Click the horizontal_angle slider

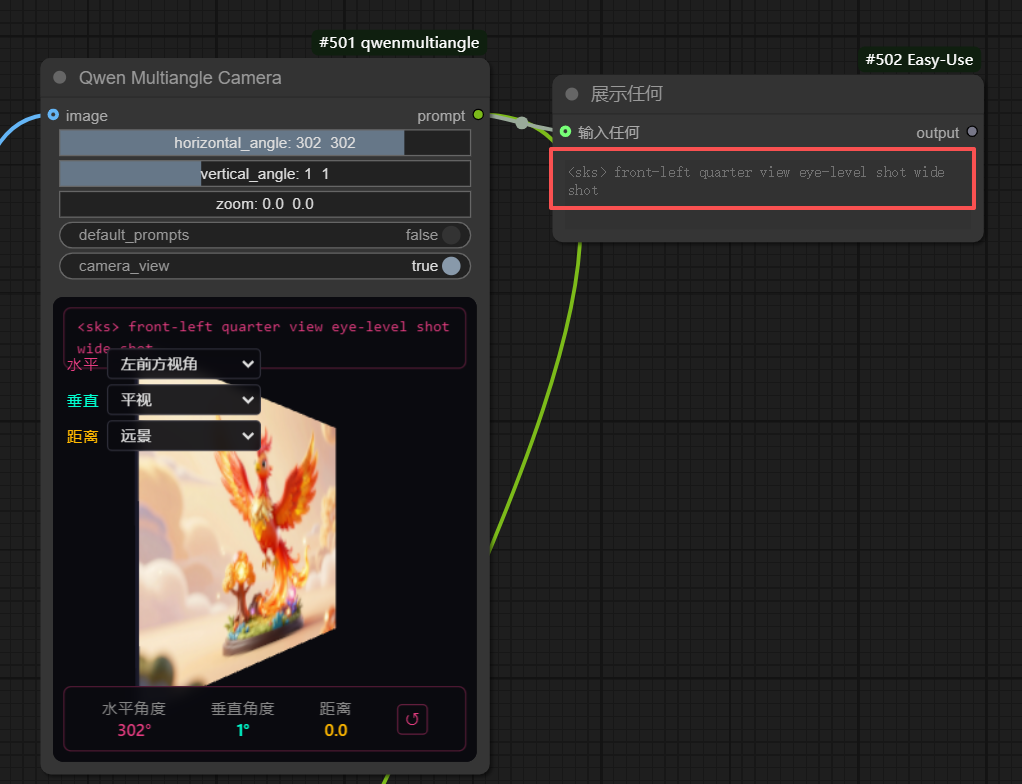coord(264,143)
